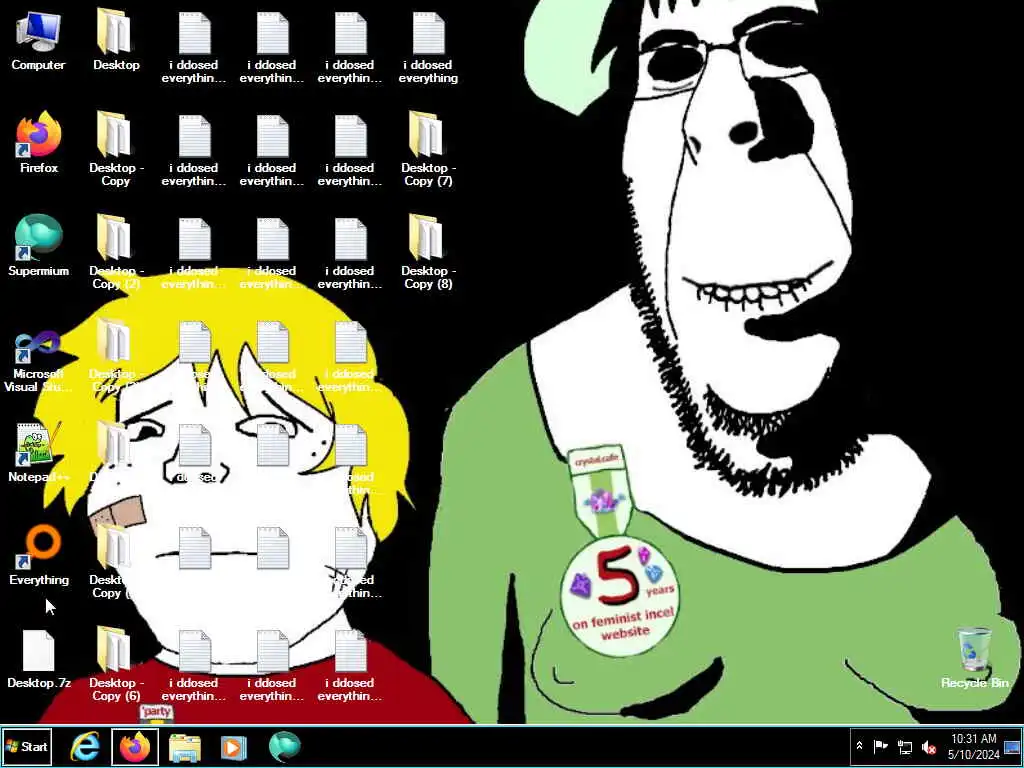The width and height of the screenshot is (1024, 768).
Task: Select the folder named just Desktop
Action: tap(116, 40)
